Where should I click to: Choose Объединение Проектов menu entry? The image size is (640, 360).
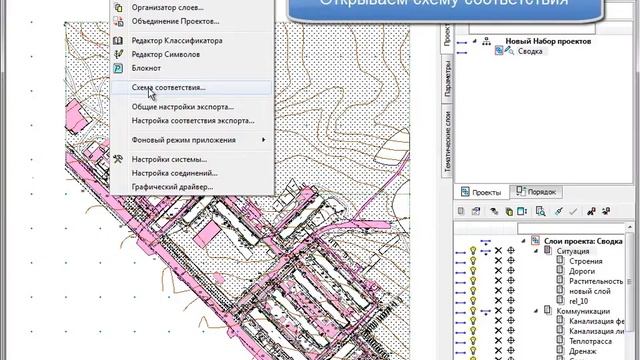point(191,21)
